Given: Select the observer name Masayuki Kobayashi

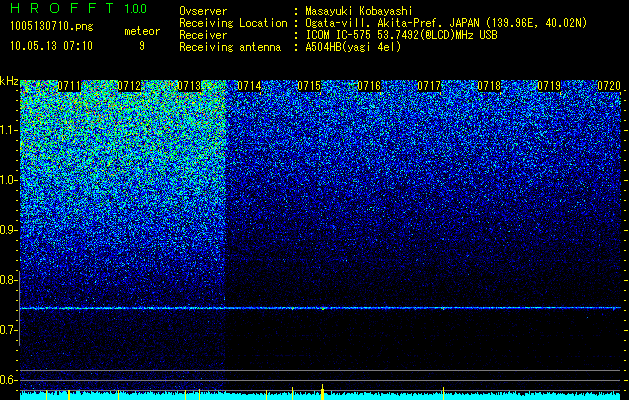Looking at the screenshot, I should tap(359, 12).
